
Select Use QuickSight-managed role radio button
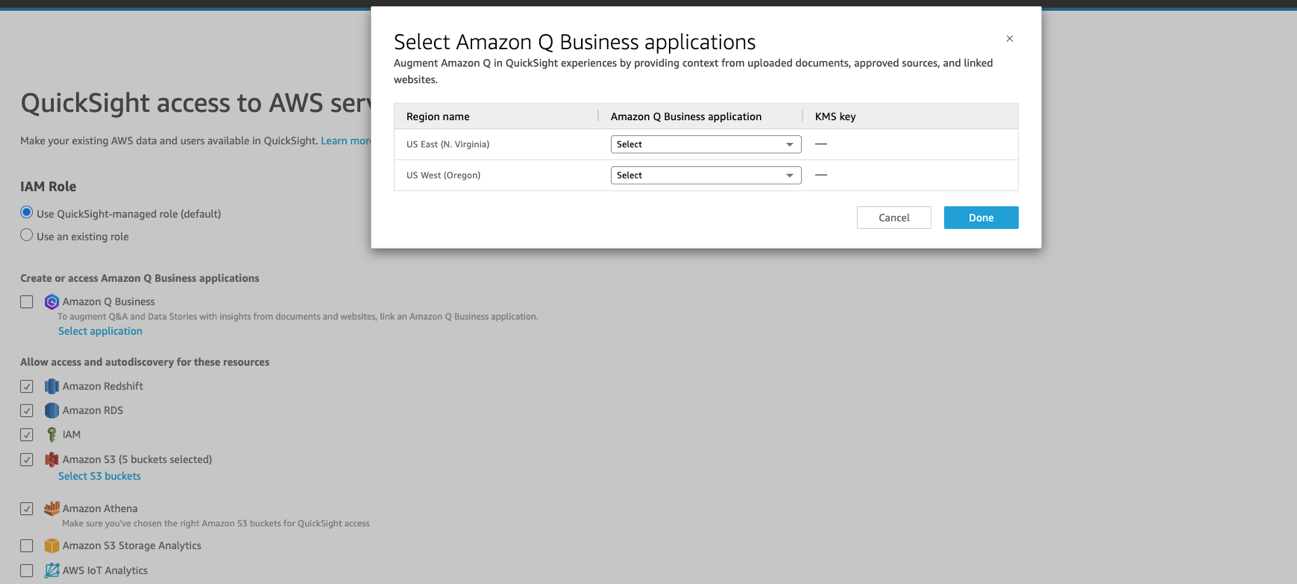coord(27,212)
